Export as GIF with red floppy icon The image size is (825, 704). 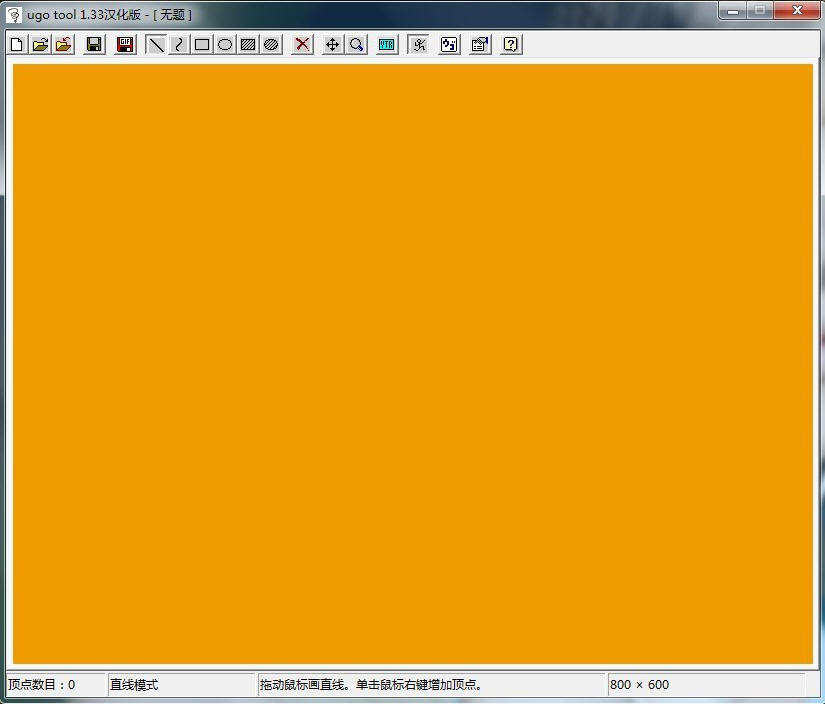coord(125,45)
